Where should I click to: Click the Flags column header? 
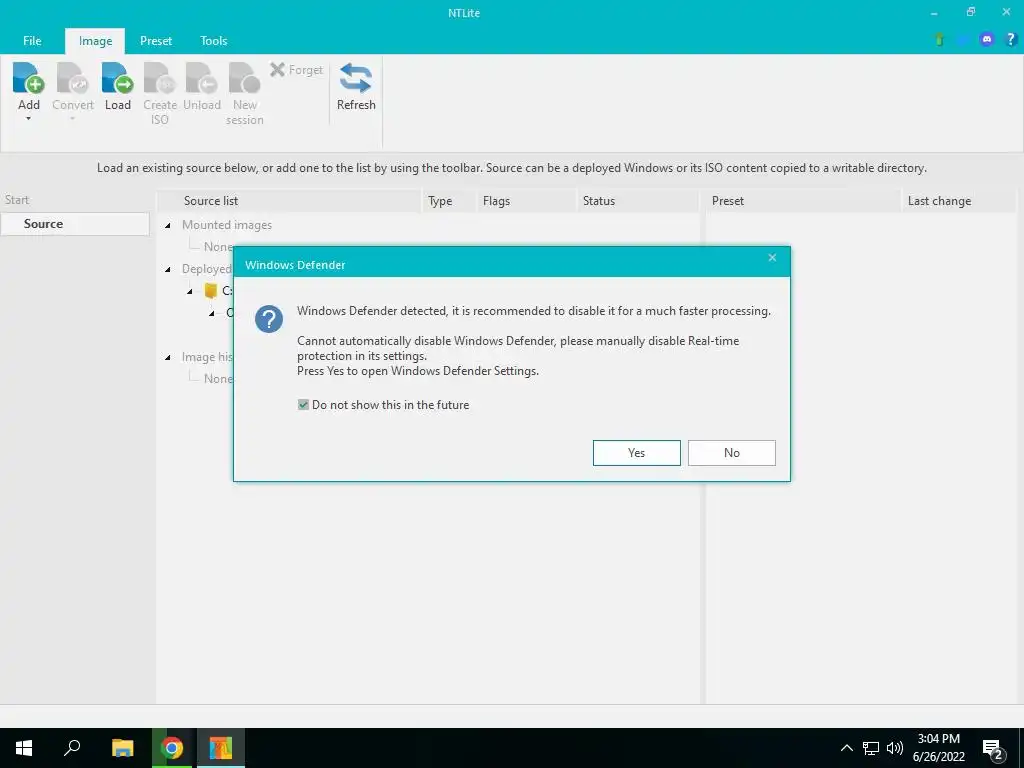526,200
